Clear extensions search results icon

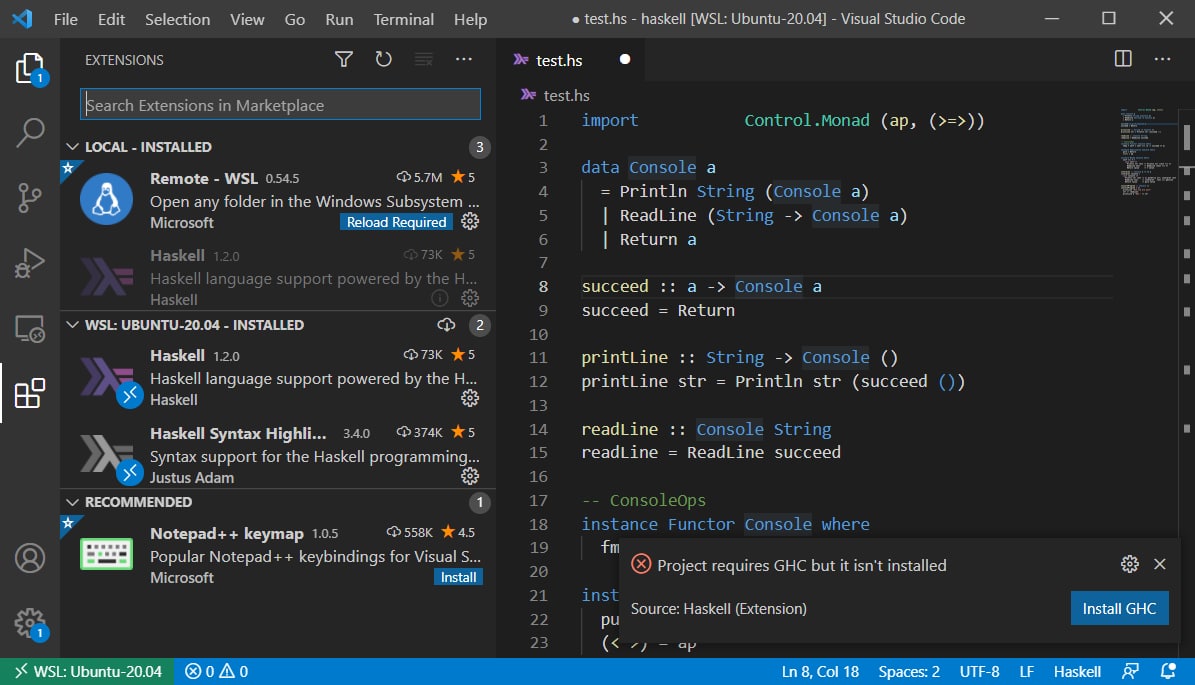tap(424, 59)
